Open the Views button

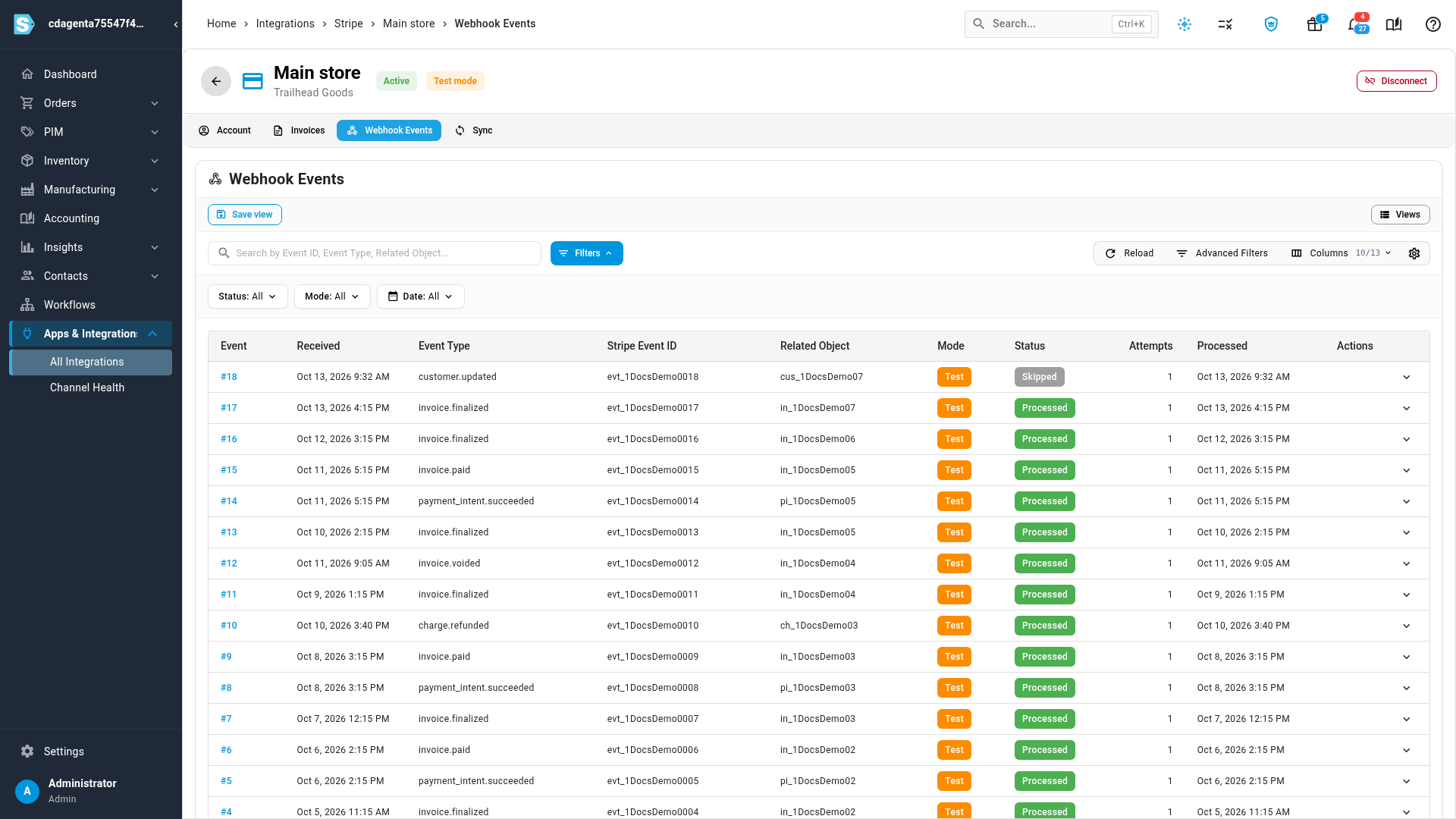tap(1400, 215)
